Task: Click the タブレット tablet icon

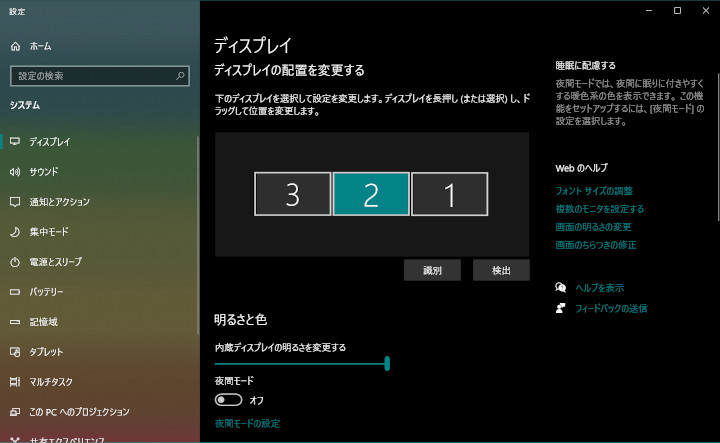Action: (x=15, y=352)
